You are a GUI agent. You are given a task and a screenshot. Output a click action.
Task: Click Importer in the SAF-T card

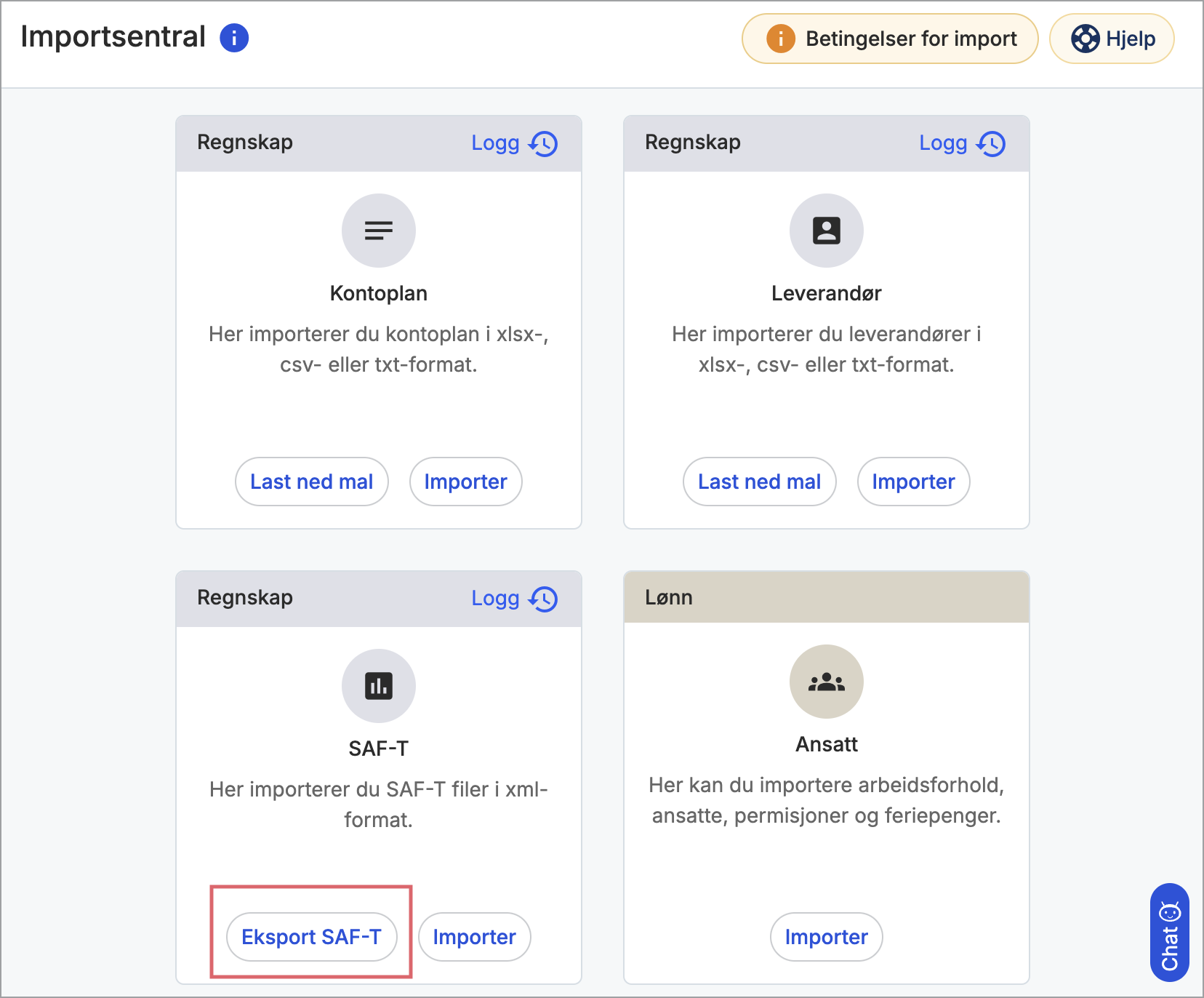[475, 937]
